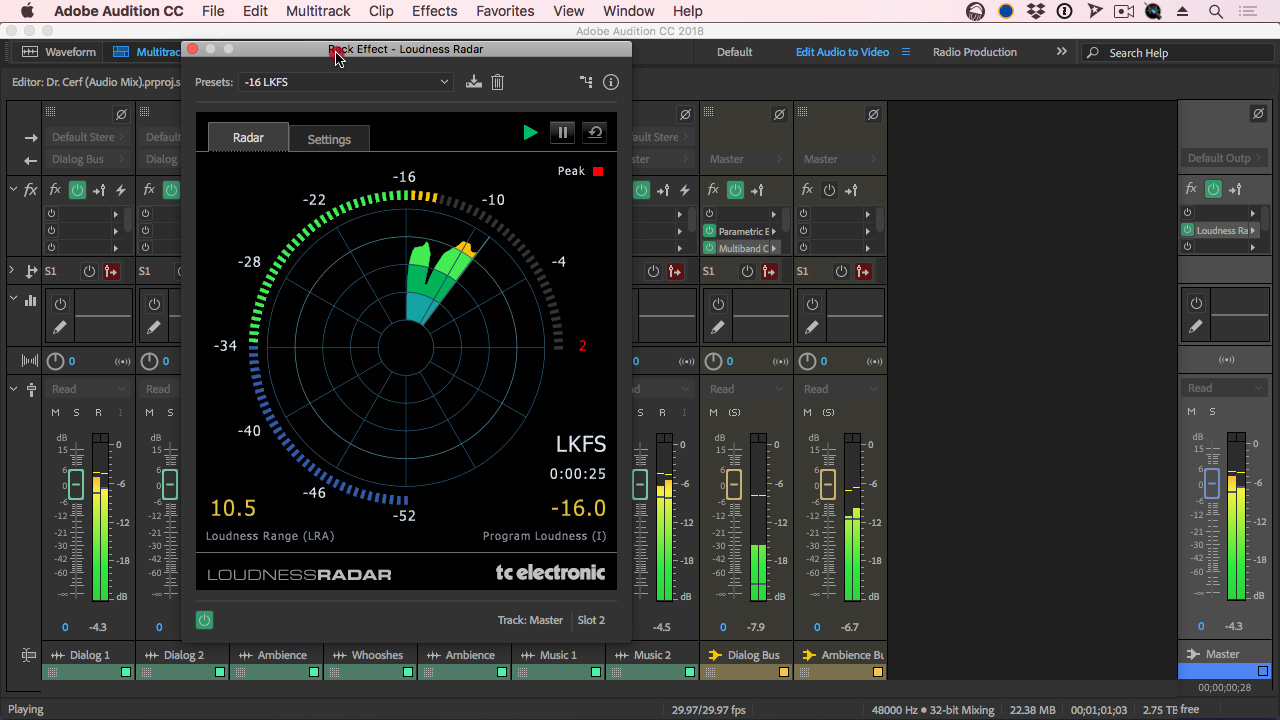Select the Radio Production workspace
Image resolution: width=1280 pixels, height=720 pixels.
(975, 52)
